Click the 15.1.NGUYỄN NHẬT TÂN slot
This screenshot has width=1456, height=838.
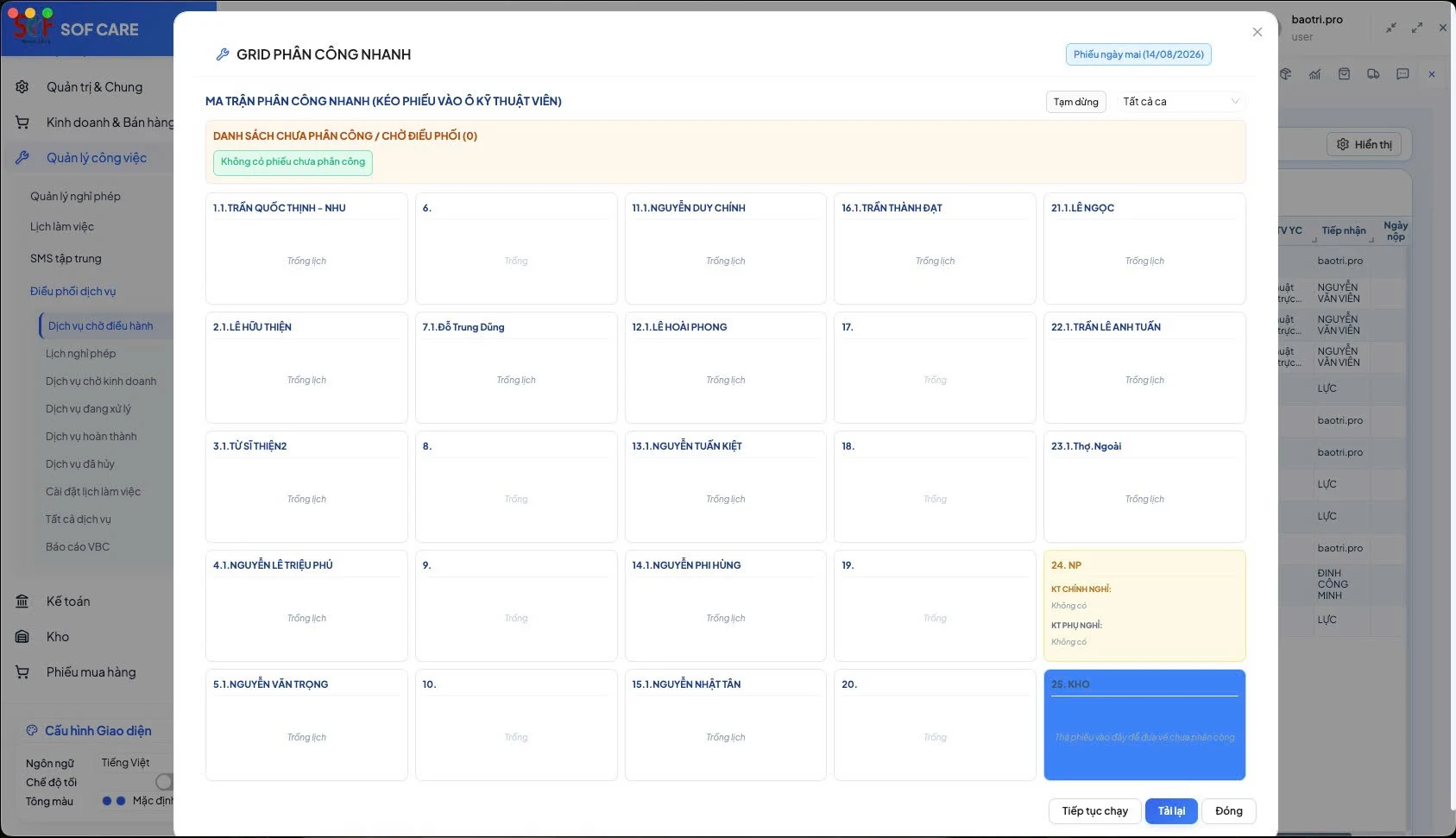point(725,725)
